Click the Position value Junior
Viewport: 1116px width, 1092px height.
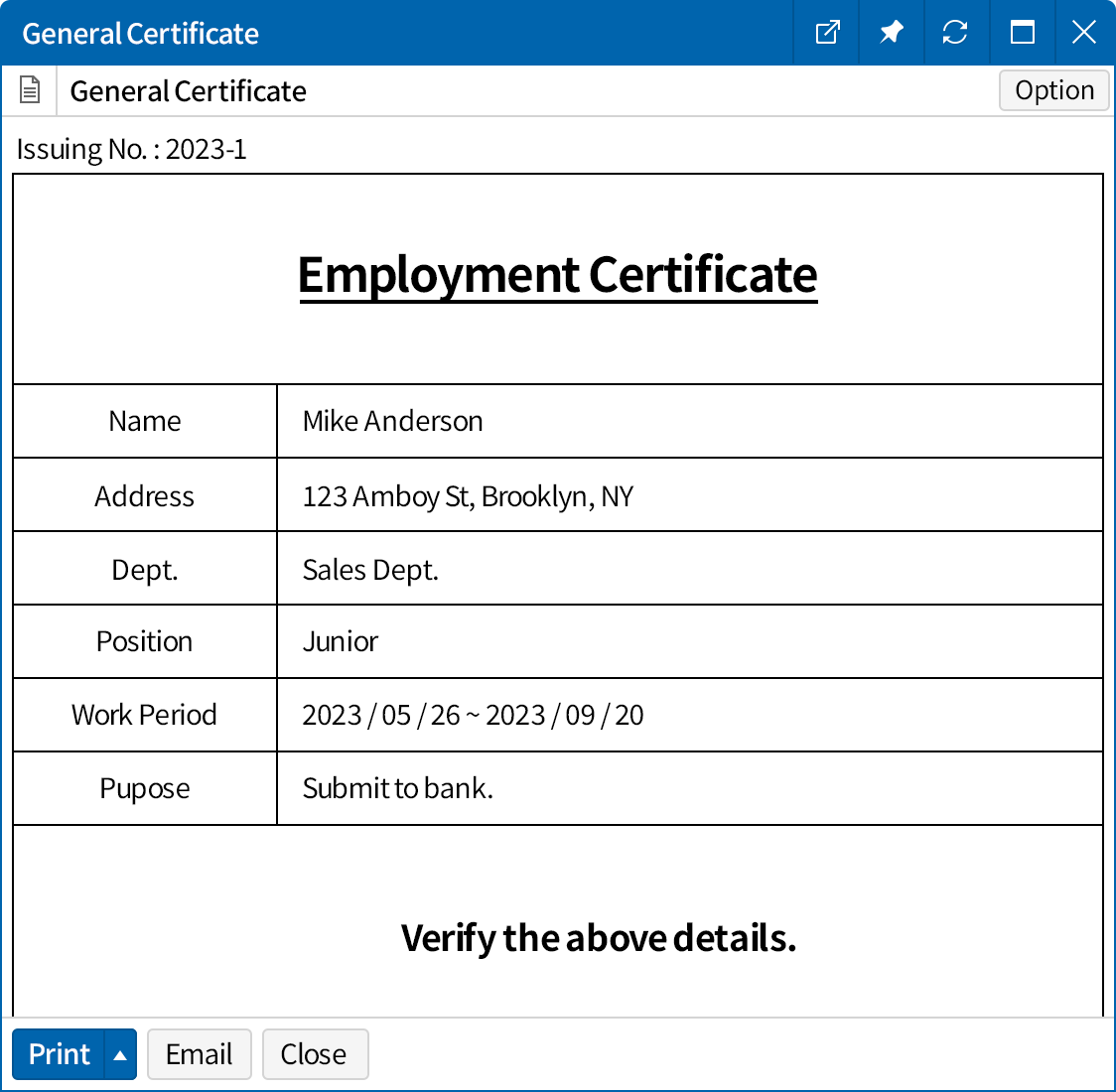tap(340, 641)
